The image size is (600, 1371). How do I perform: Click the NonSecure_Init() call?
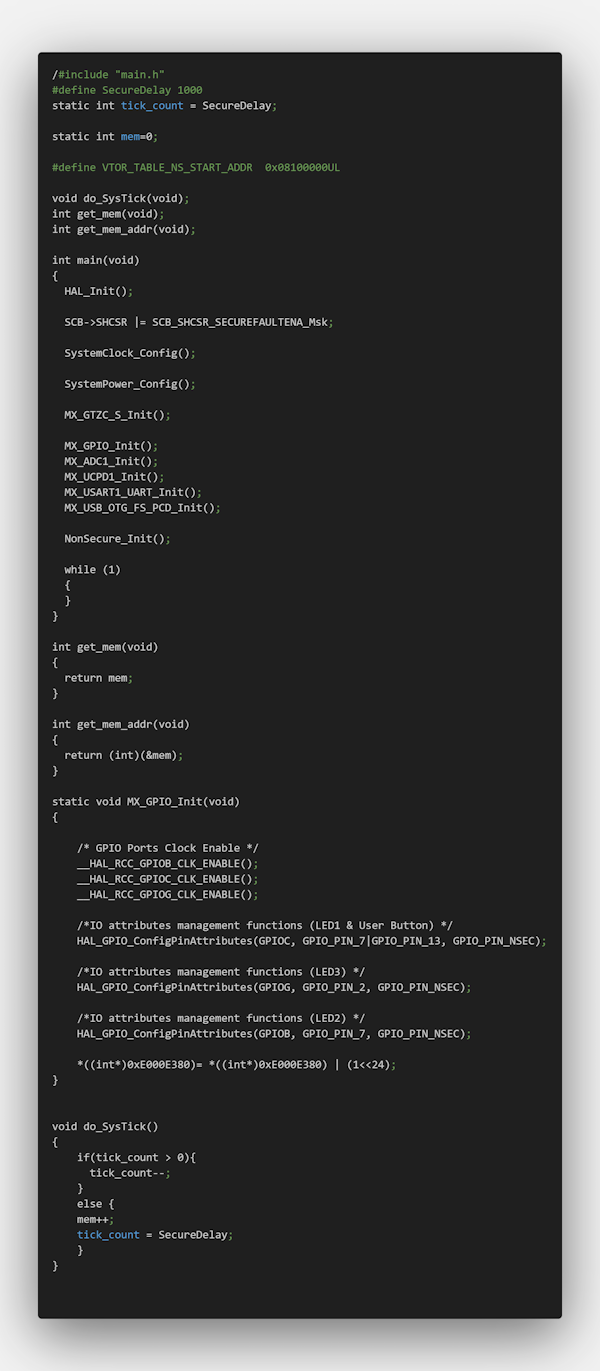(117, 538)
